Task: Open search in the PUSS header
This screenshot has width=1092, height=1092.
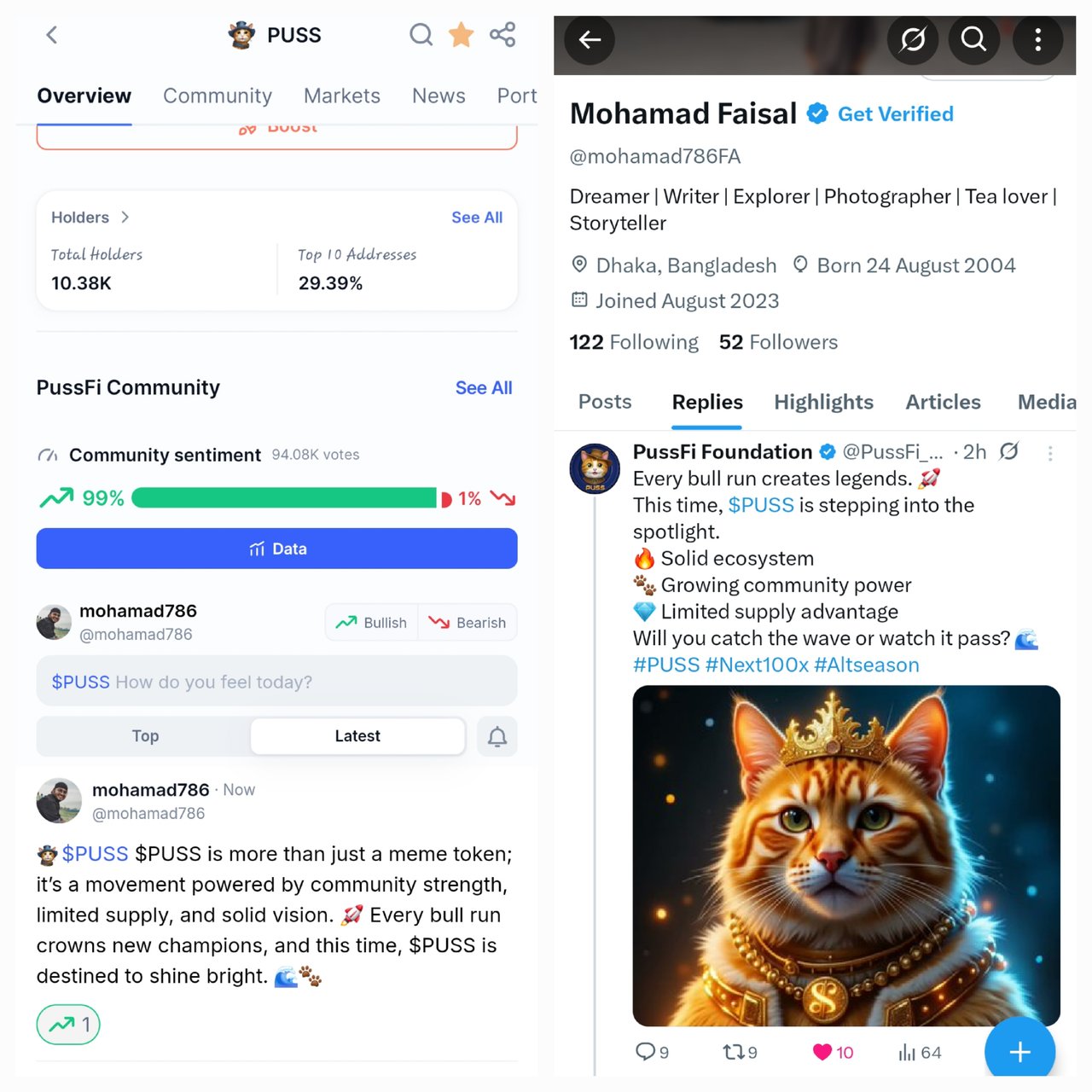Action: point(421,35)
